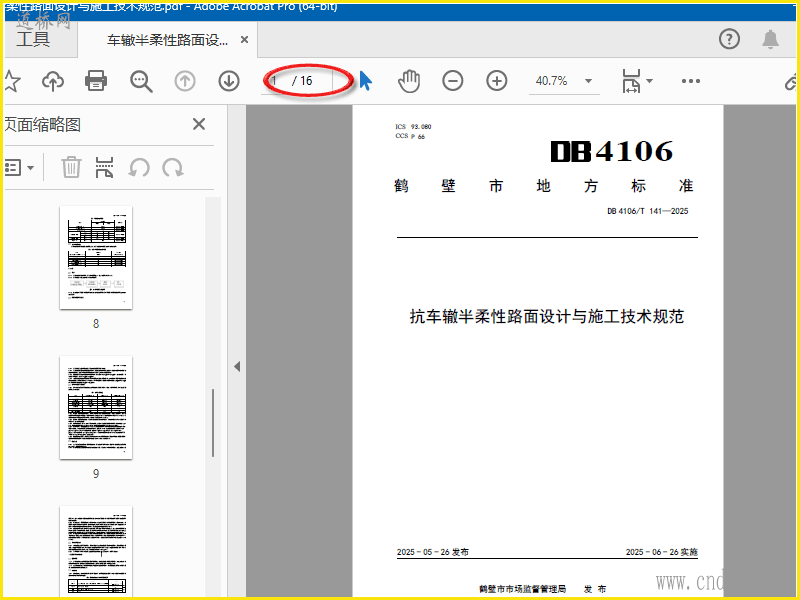Screen dimensions: 800x600
Task: Expand the fit page options arrow
Action: (649, 81)
